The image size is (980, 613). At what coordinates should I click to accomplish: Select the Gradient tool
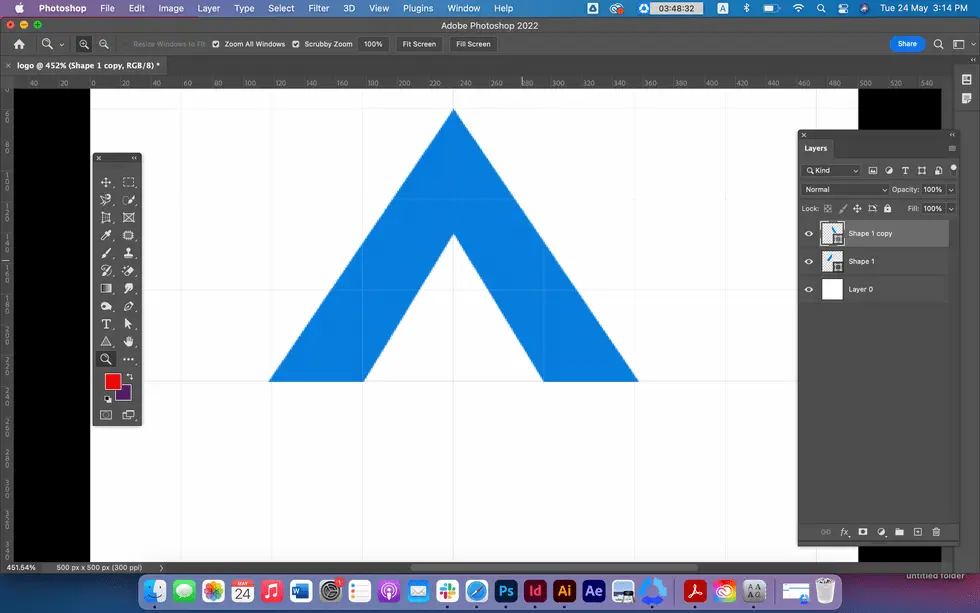[x=105, y=288]
